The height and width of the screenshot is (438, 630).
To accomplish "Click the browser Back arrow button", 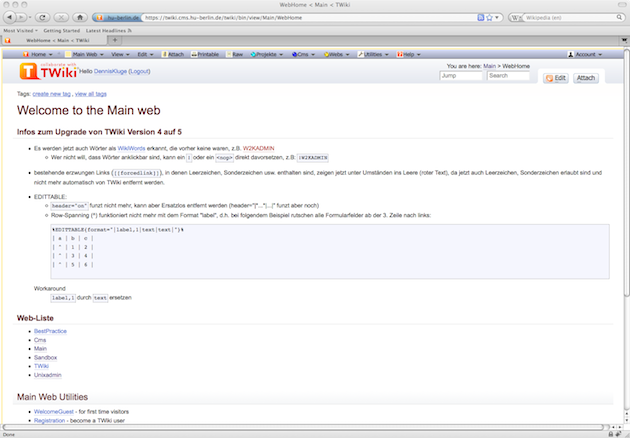I will click(10, 17).
